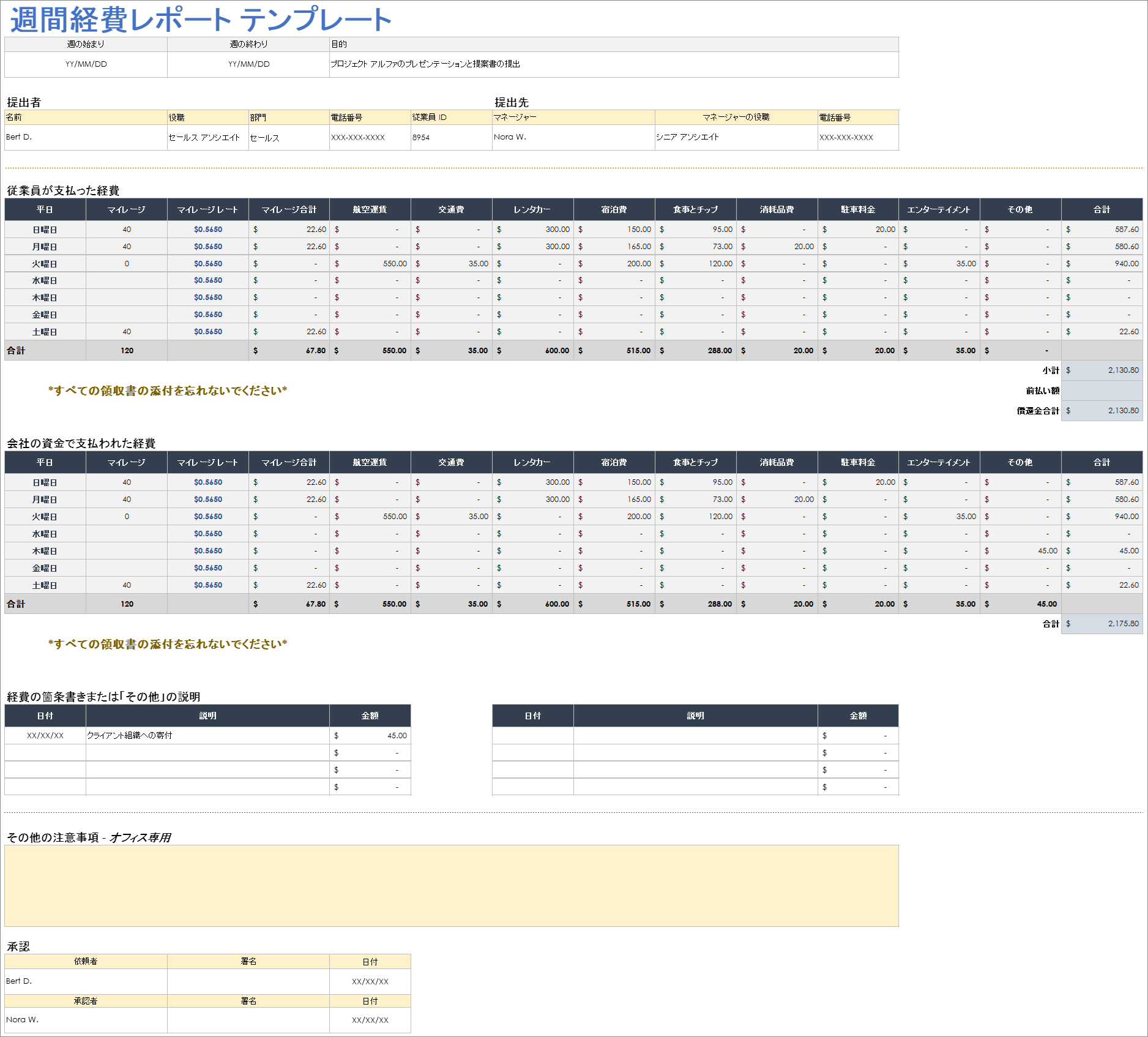
Task: Click the requester signature cell beside Bert D.
Action: tap(248, 981)
